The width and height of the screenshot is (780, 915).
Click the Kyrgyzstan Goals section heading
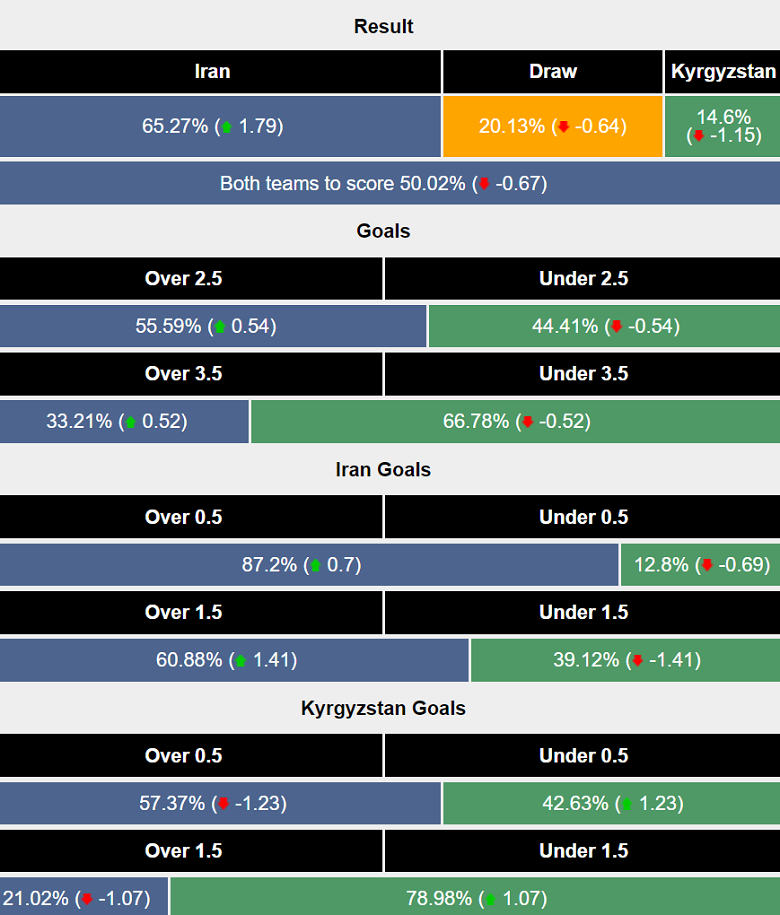(383, 708)
